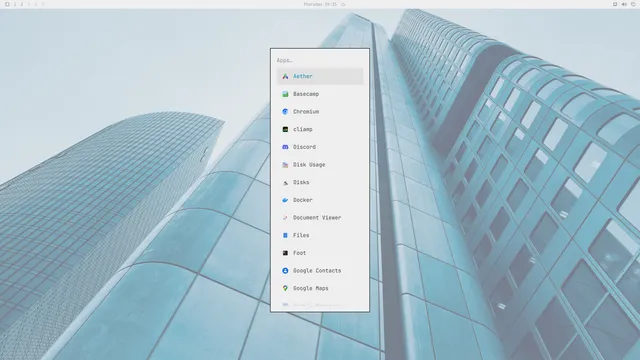Image resolution: width=640 pixels, height=360 pixels.
Task: Open the volume speaker icon in tray
Action: 624,4
